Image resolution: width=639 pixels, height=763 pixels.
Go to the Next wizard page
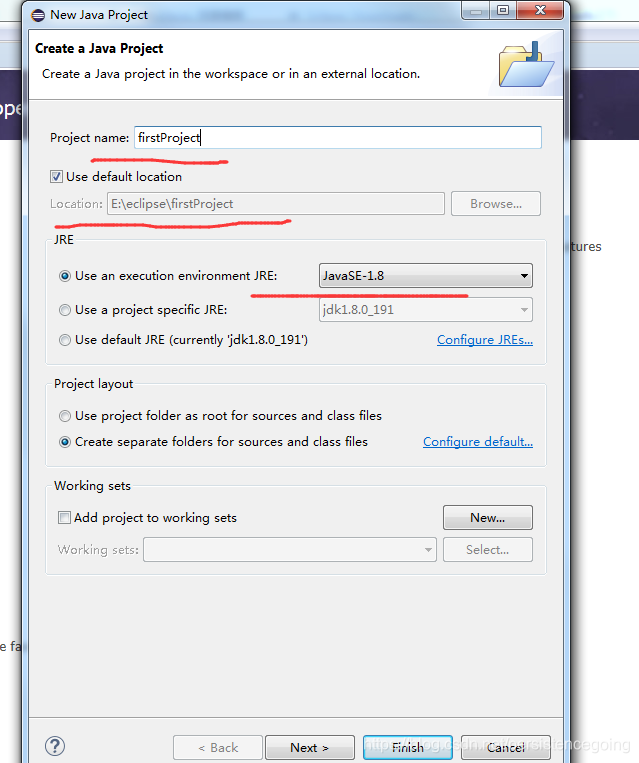310,747
